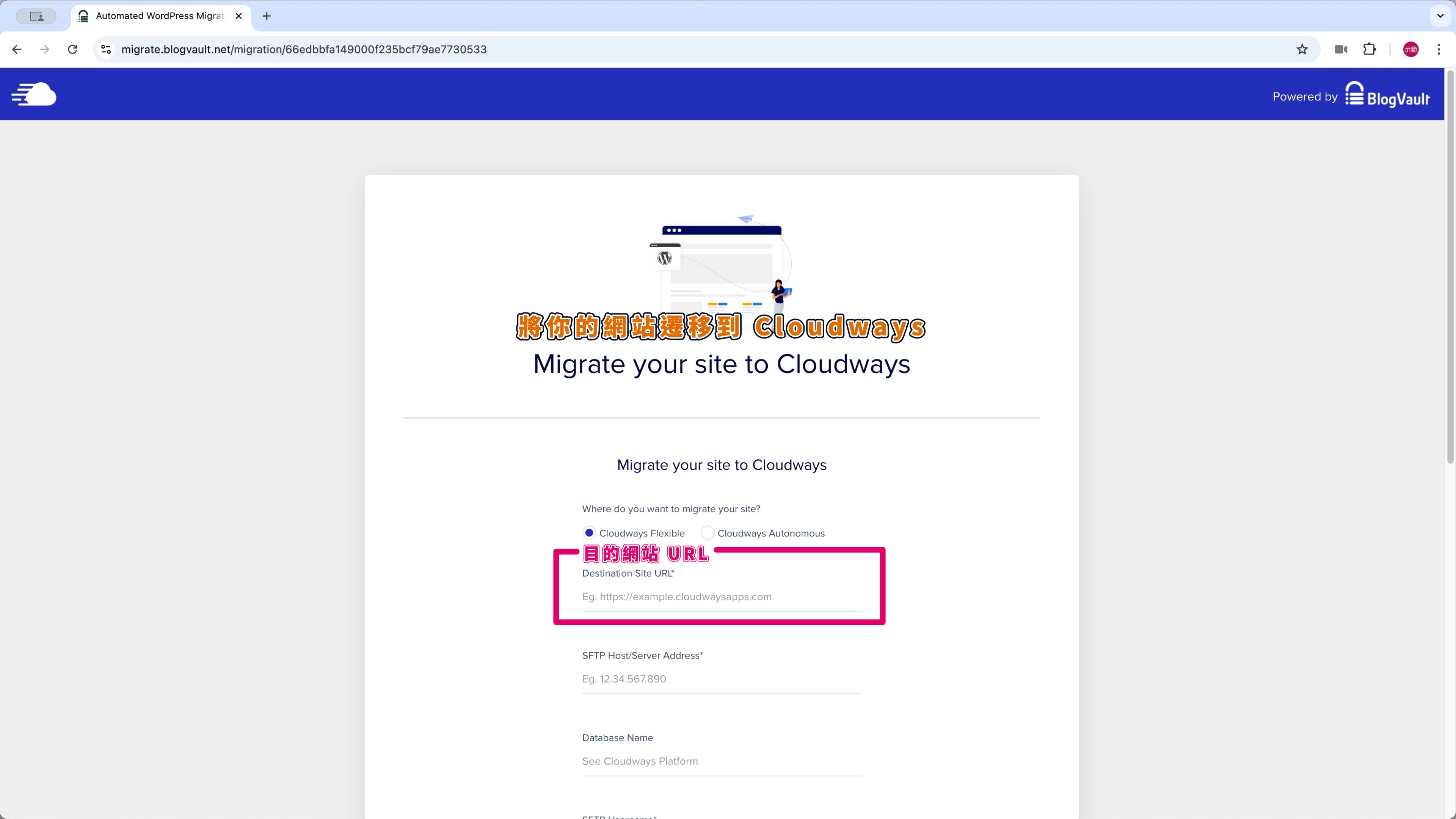Reload the page with refresh icon
Viewport: 1456px width, 819px height.
(x=72, y=49)
